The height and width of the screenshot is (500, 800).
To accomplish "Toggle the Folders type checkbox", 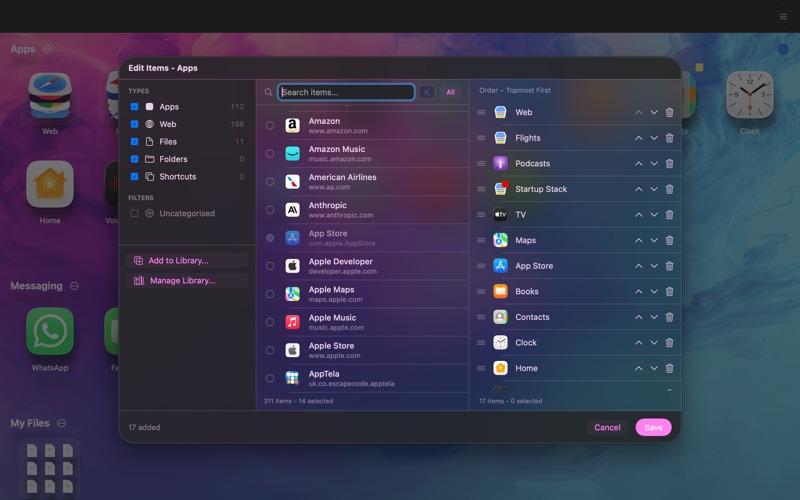I will (x=134, y=159).
